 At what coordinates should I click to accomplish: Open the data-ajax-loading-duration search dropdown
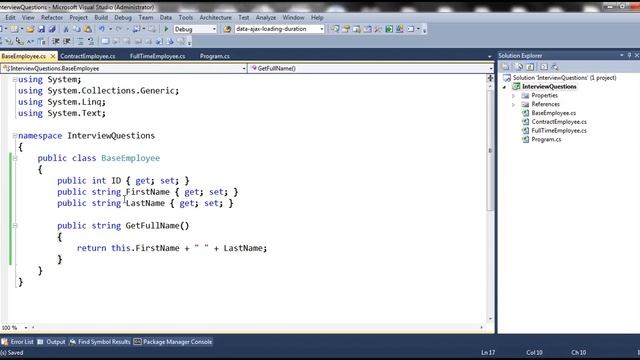[322, 29]
